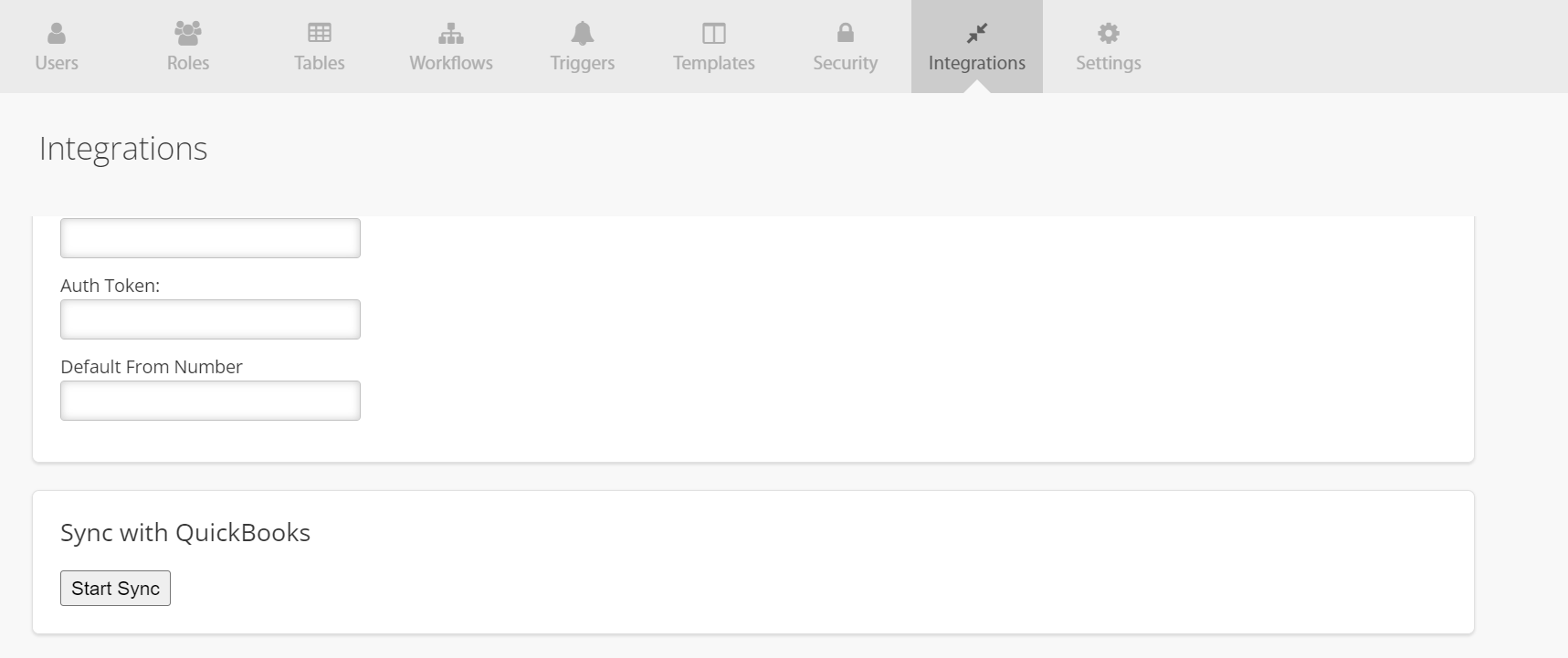Image resolution: width=1568 pixels, height=658 pixels.
Task: Go to the Workflows tab label
Action: coord(451,63)
